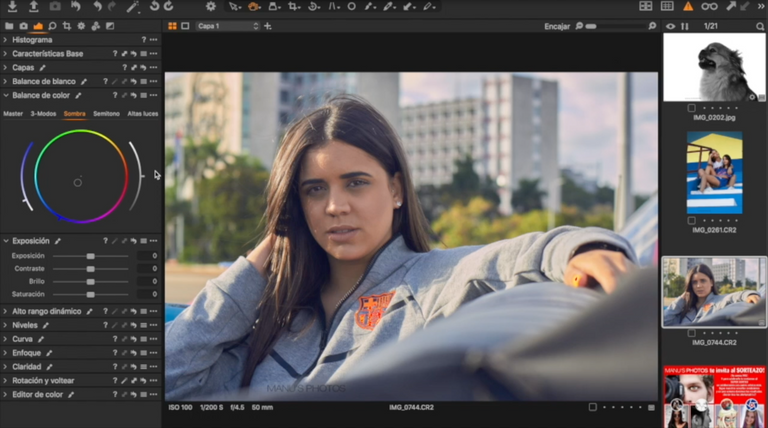Expand the Curva panel
This screenshot has height=428, width=768.
point(5,339)
